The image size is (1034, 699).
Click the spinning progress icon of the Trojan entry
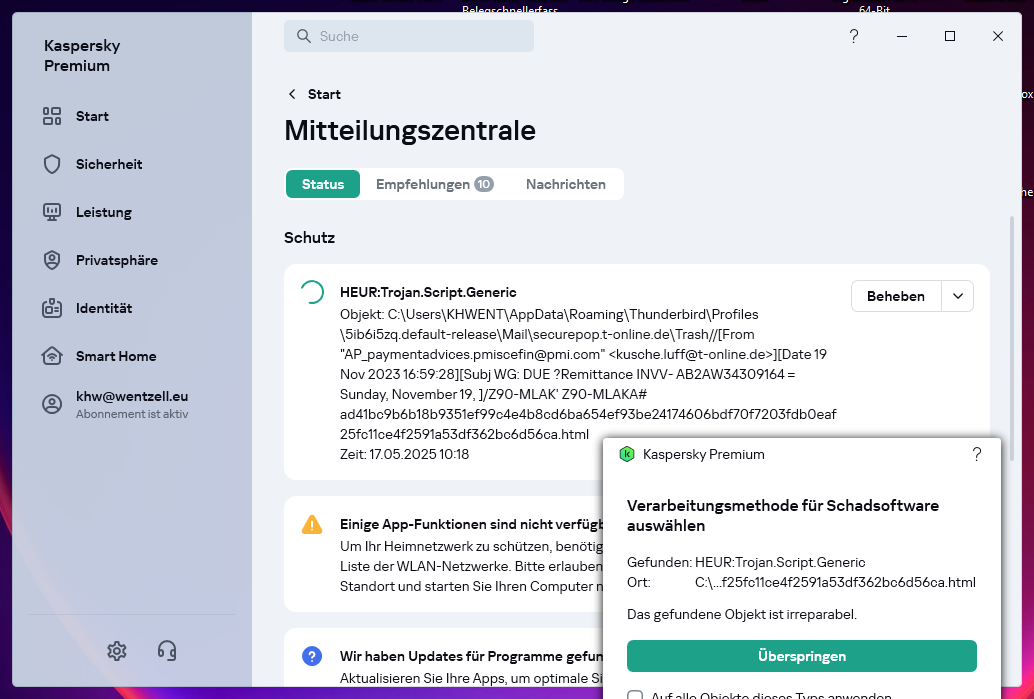312,292
